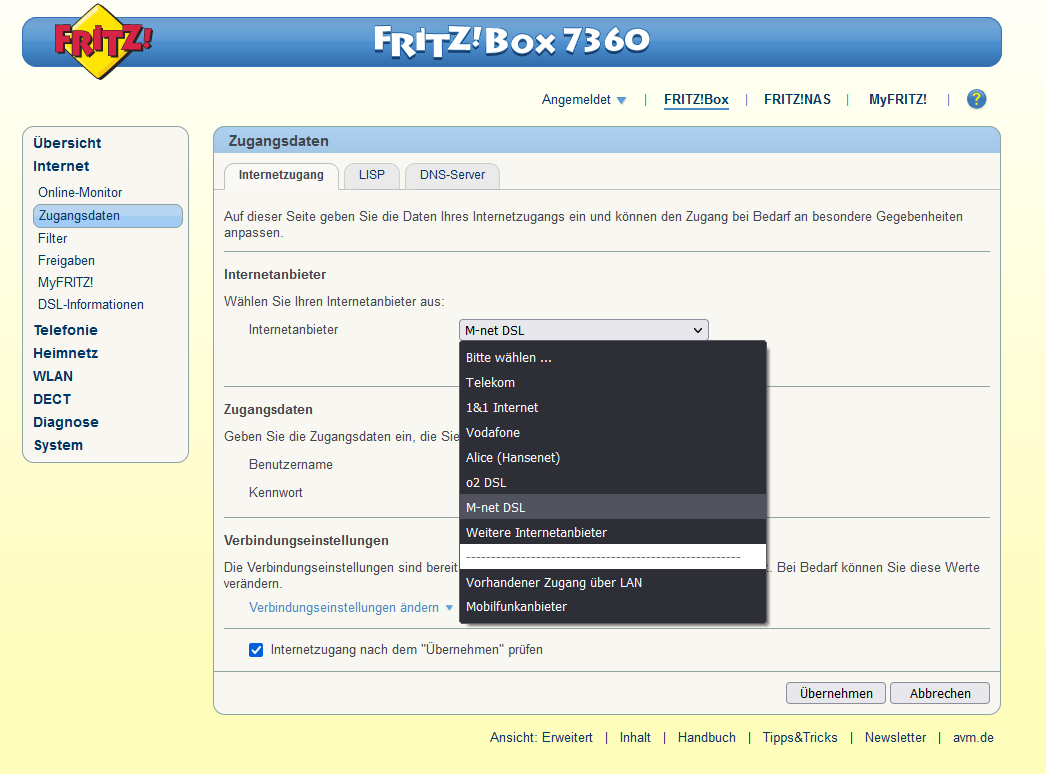Open the Inhalt footer link
The height and width of the screenshot is (774, 1046).
635,737
